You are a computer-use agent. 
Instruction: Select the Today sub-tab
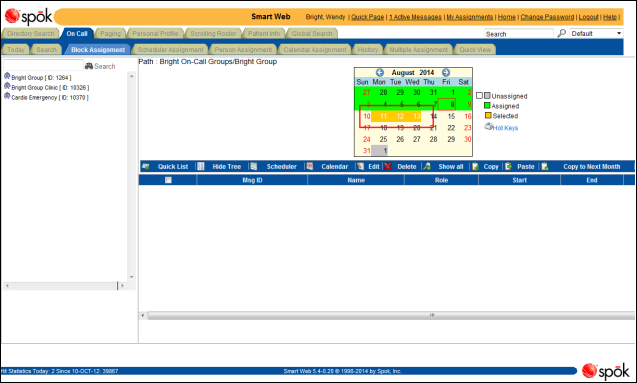(x=16, y=50)
